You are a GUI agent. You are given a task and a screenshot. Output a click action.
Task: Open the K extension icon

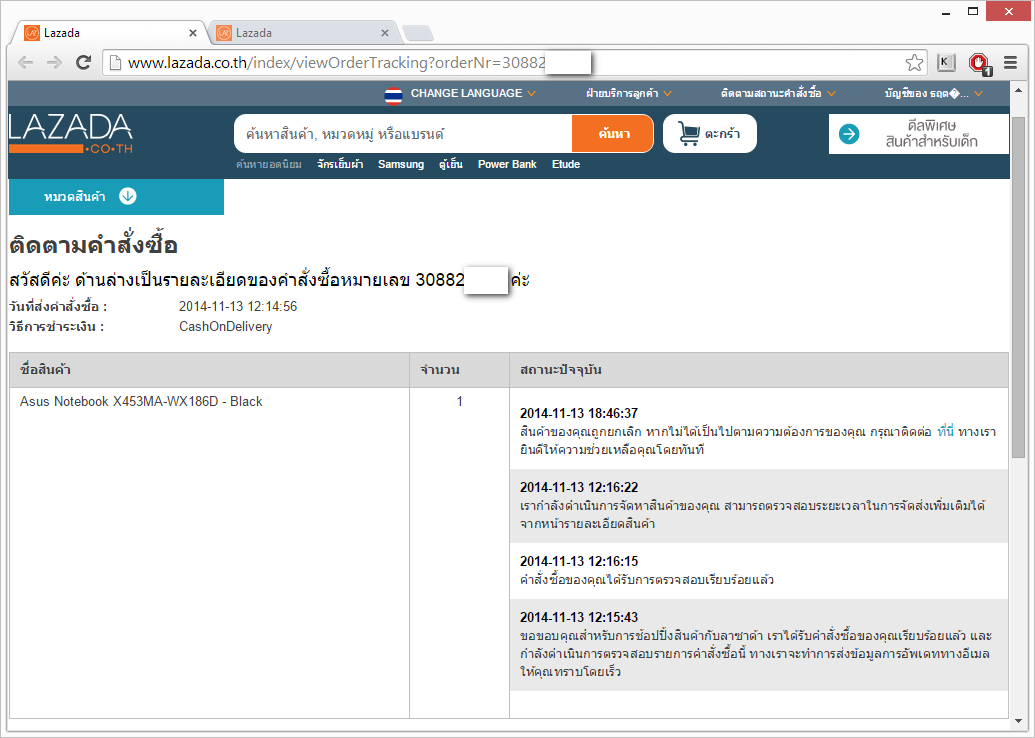(x=946, y=63)
